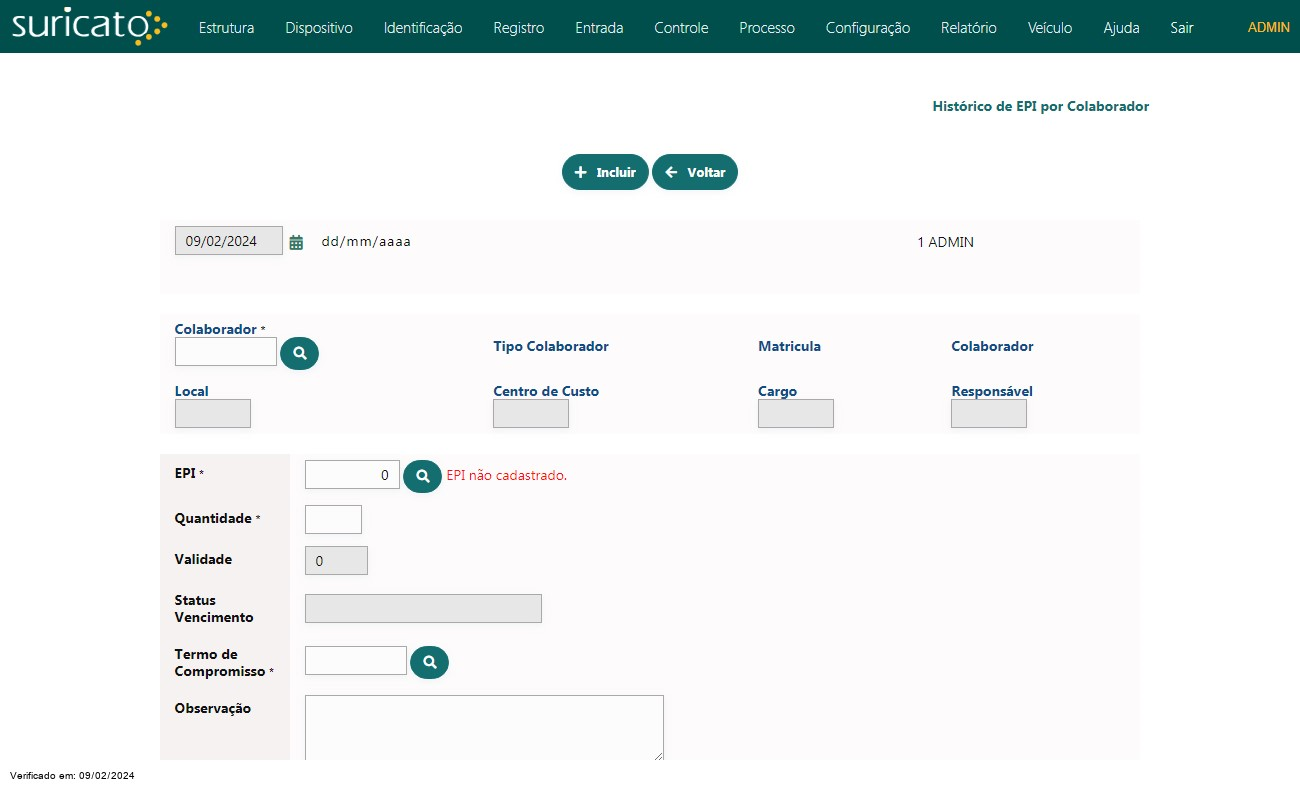Click the 'Tipo Colaborador' label
Image resolution: width=1300 pixels, height=790 pixels.
point(551,346)
